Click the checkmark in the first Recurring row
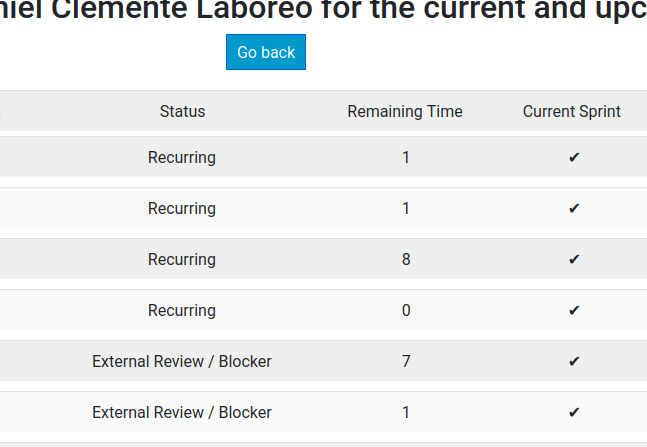This screenshot has height=447, width=647. (574, 157)
